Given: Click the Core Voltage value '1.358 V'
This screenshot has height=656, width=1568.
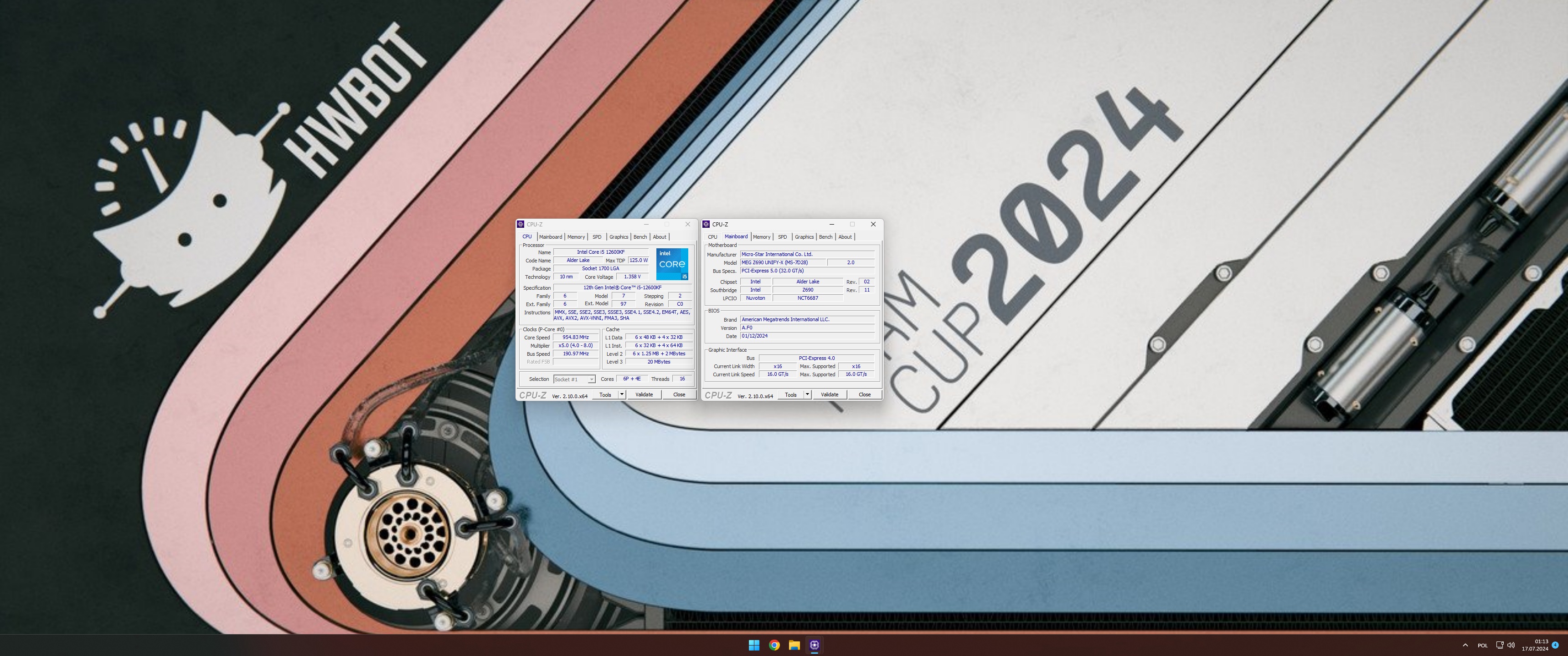Looking at the screenshot, I should coord(632,277).
